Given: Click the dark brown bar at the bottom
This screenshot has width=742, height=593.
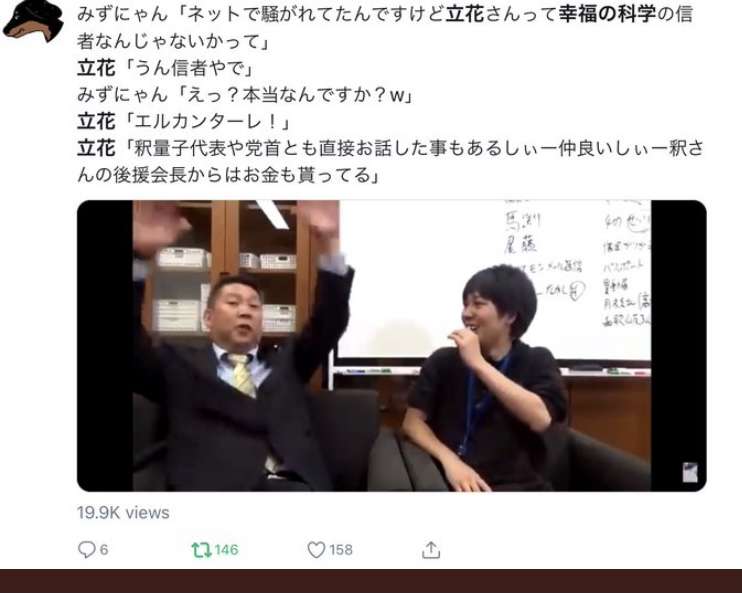Looking at the screenshot, I should point(371,581).
